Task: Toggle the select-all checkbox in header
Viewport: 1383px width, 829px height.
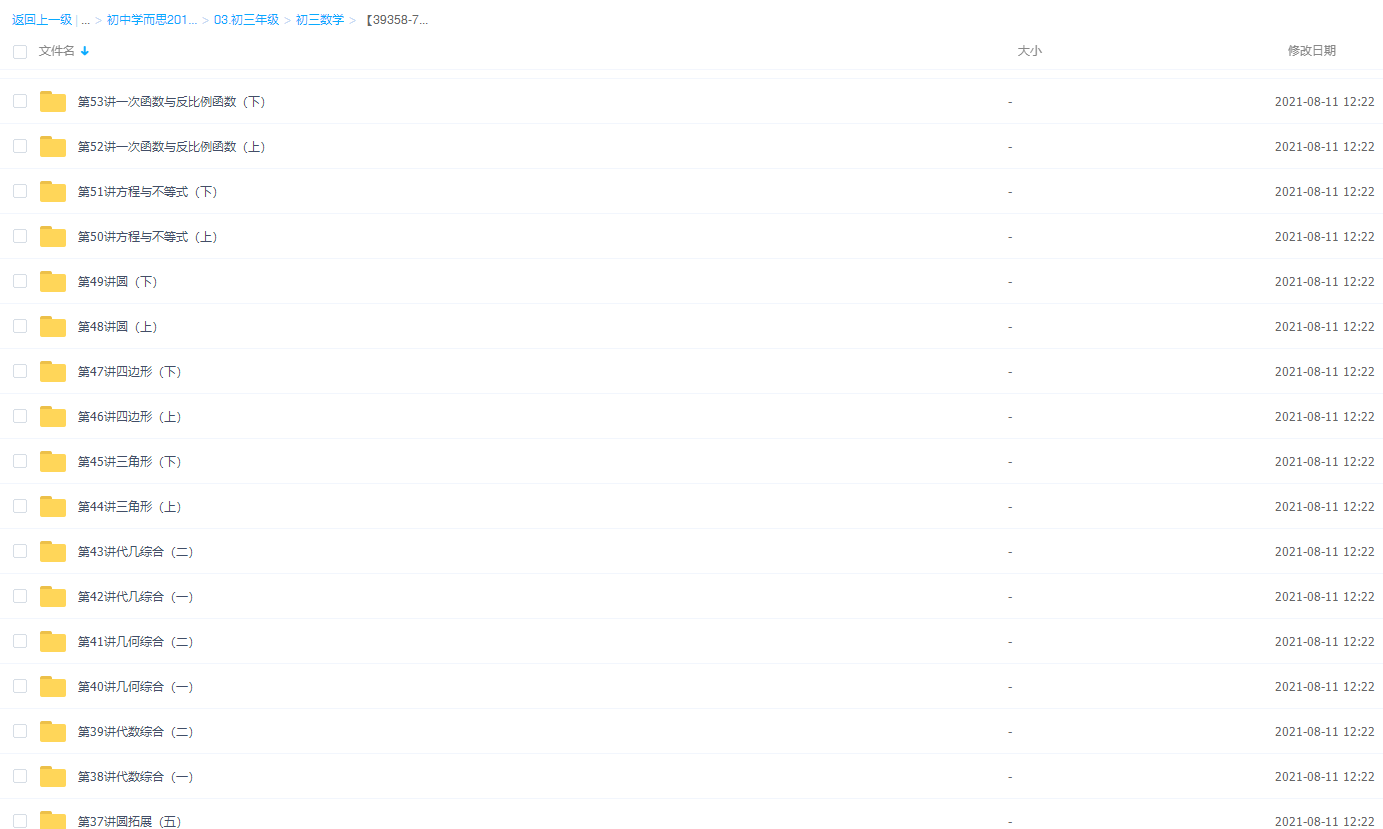Action: tap(20, 51)
